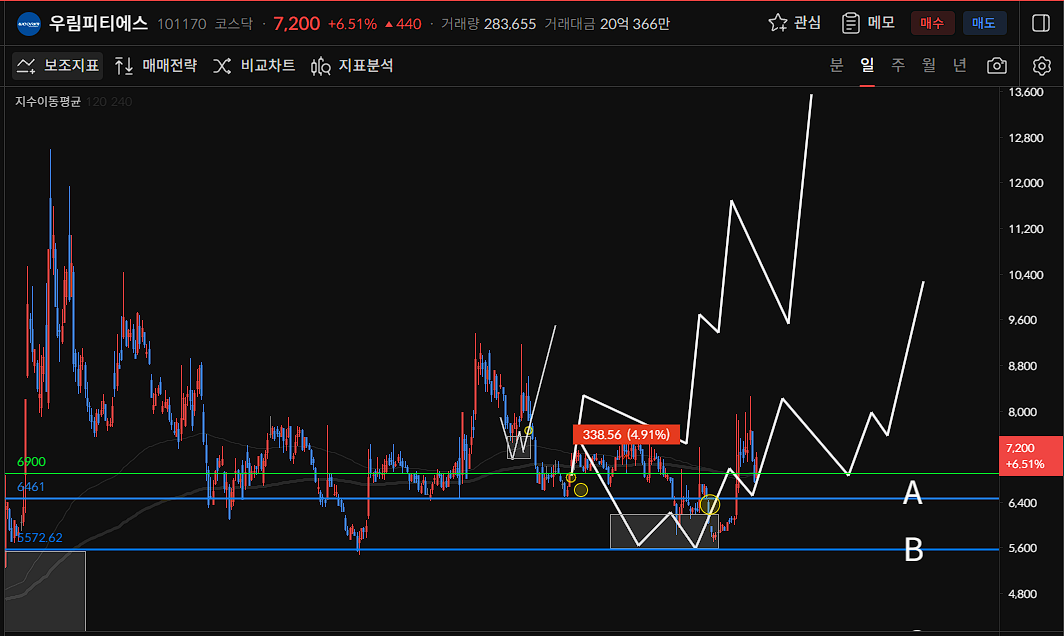Click the green 6900 line label
The image size is (1064, 636).
tap(31, 462)
